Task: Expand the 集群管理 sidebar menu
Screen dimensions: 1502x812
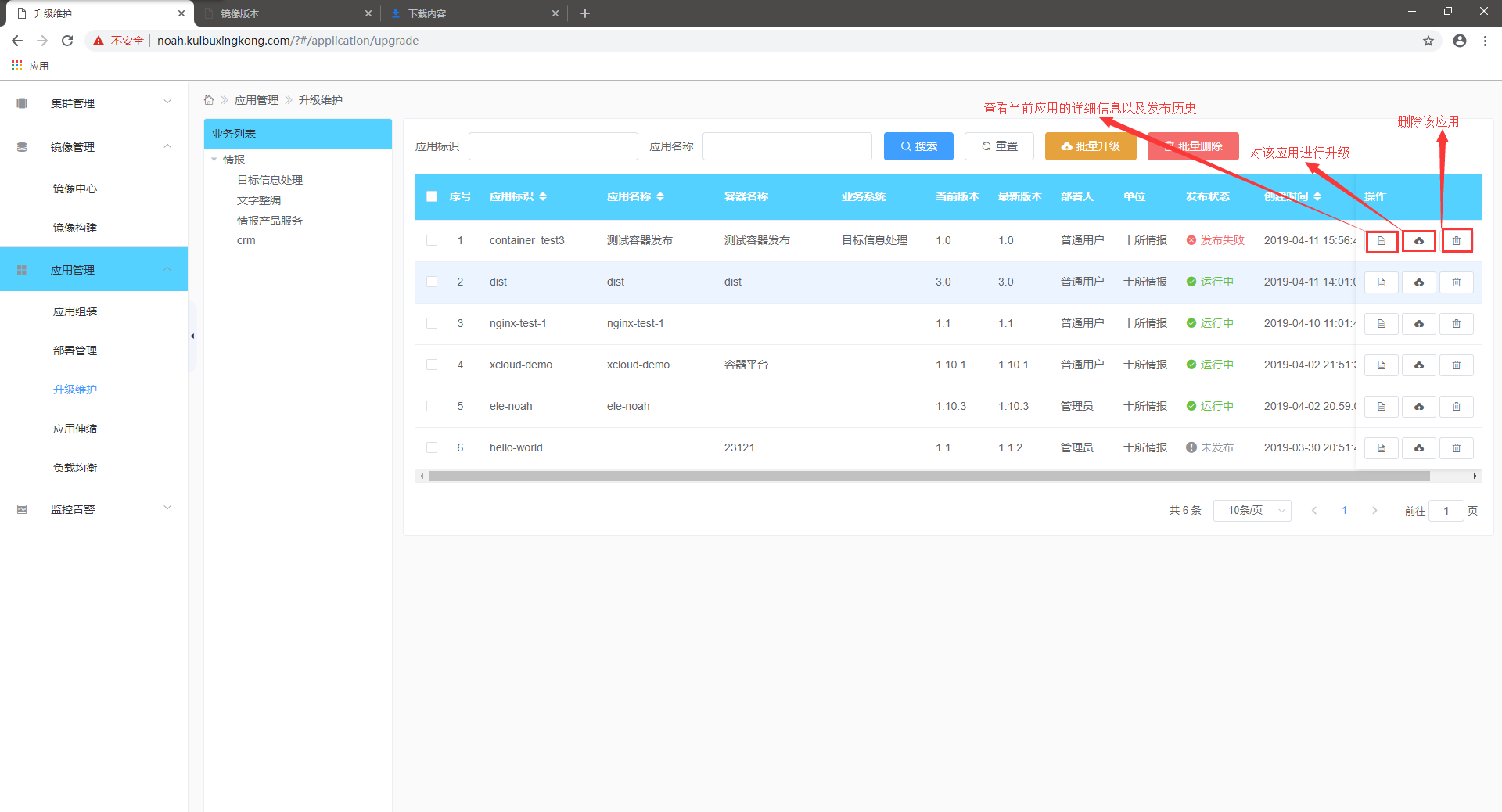Action: click(94, 102)
